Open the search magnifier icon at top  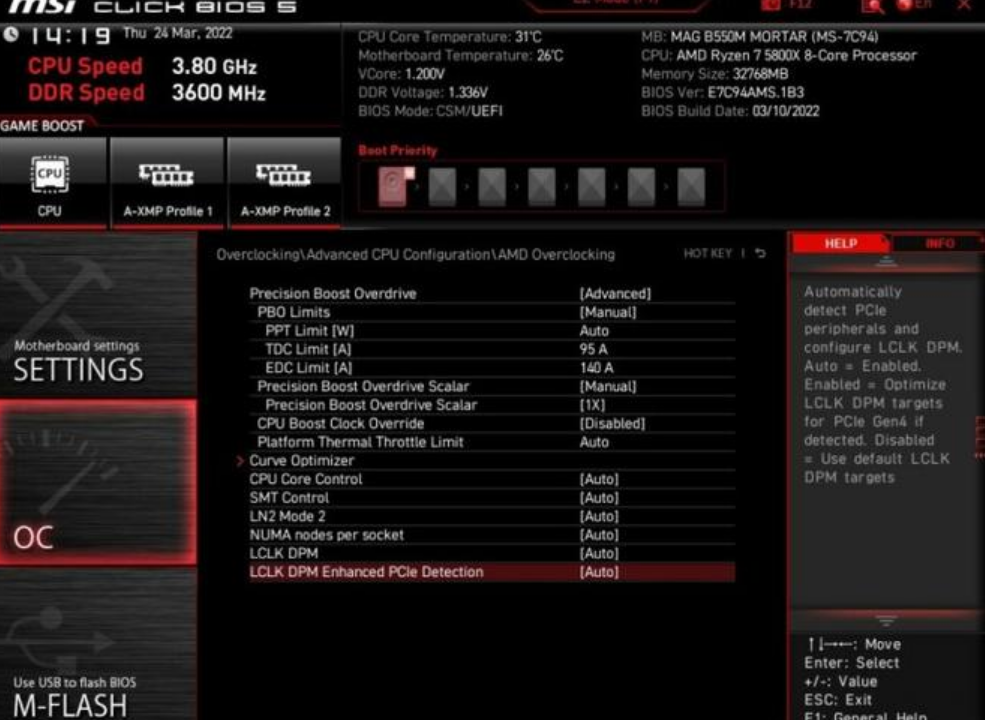tap(873, 6)
